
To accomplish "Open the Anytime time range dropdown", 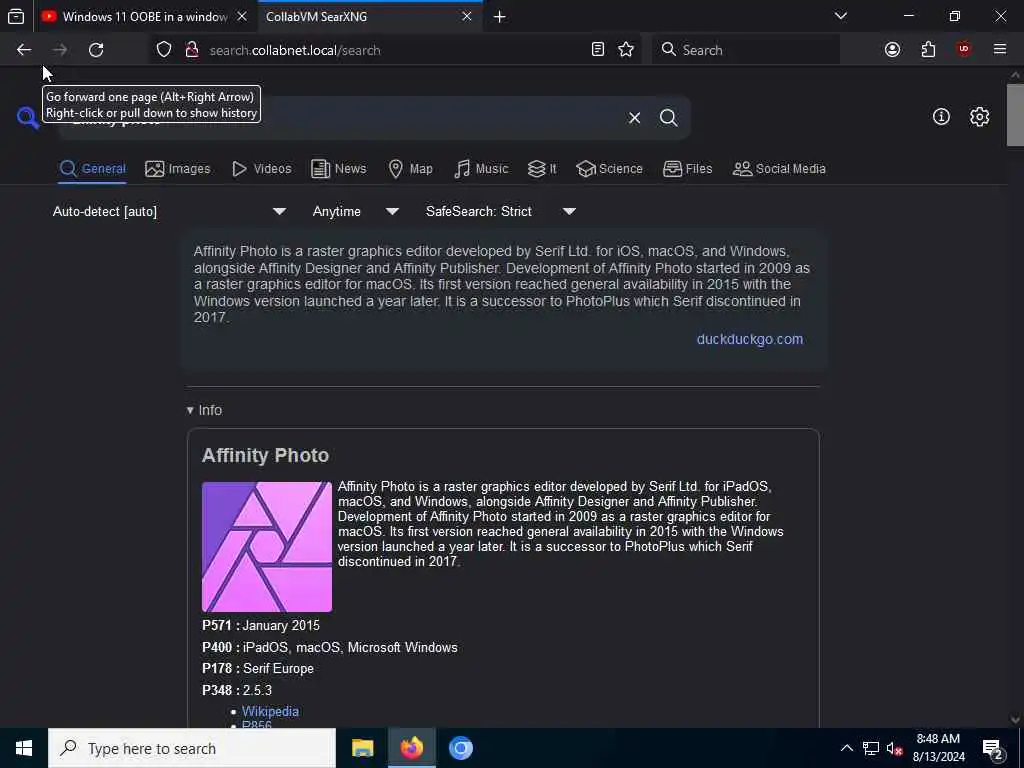I will click(x=355, y=212).
